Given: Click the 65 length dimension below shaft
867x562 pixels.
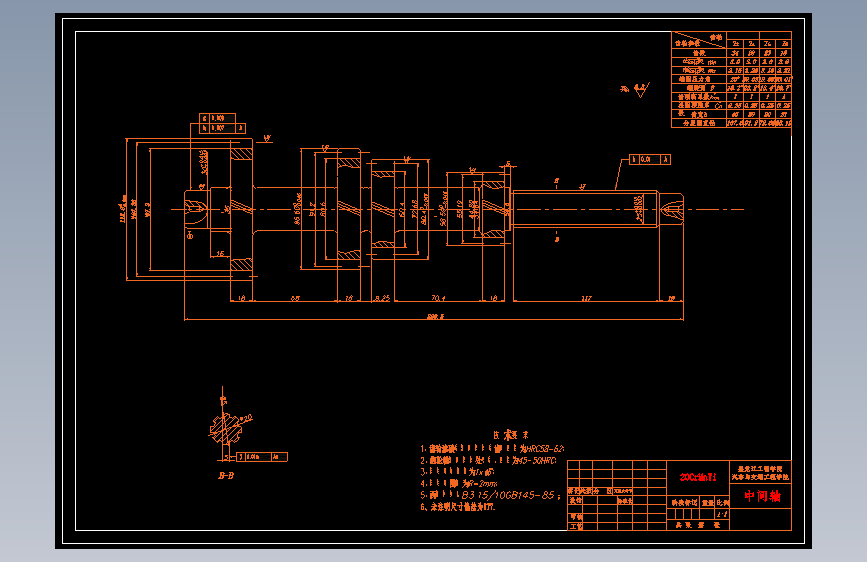Looking at the screenshot, I should 295,298.
